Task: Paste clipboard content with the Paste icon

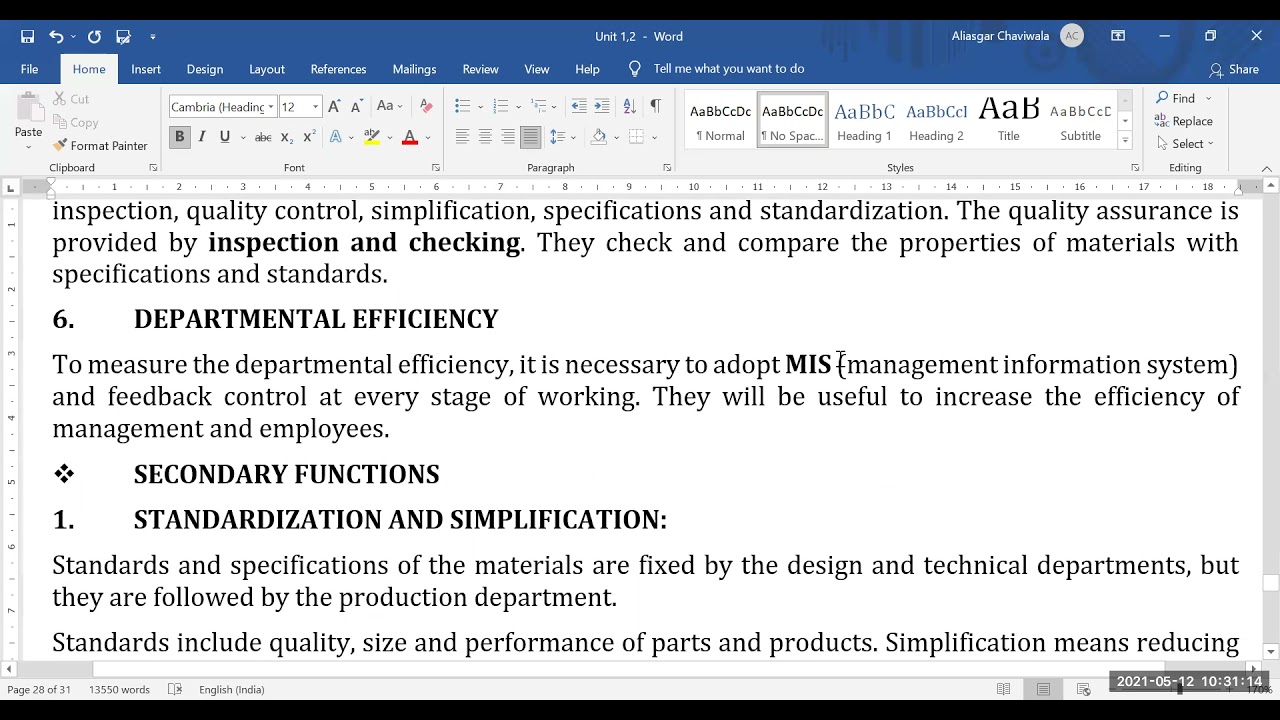Action: [29, 106]
